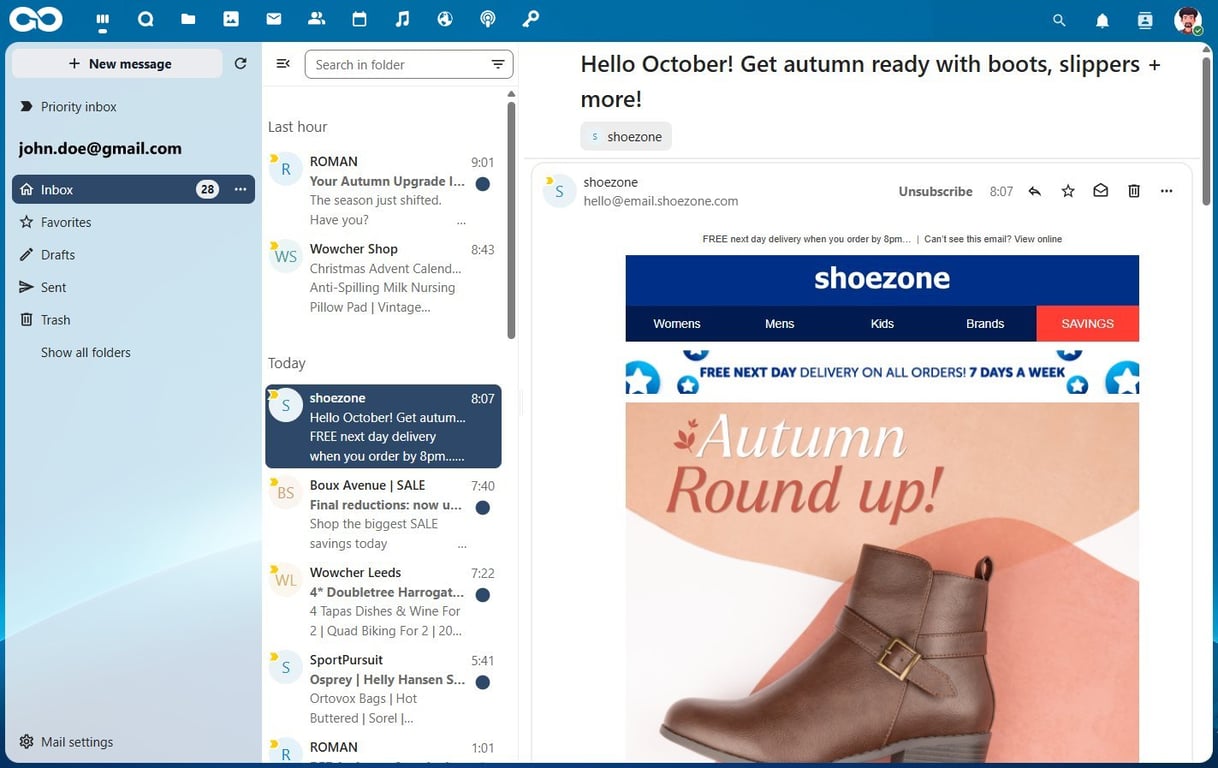1218x768 pixels.
Task: Open the Calendar app icon
Action: (360, 19)
